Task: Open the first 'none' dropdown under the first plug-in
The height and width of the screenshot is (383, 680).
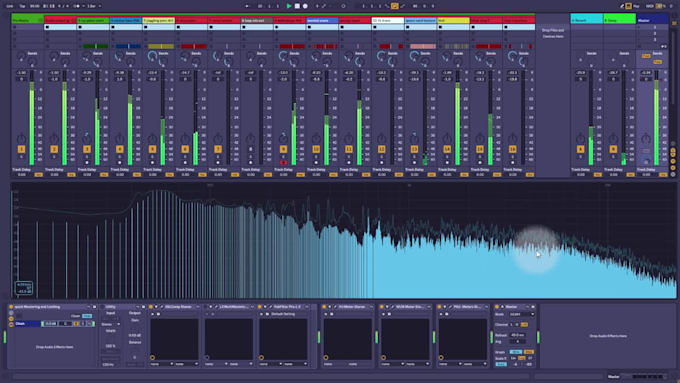Action: pos(161,364)
